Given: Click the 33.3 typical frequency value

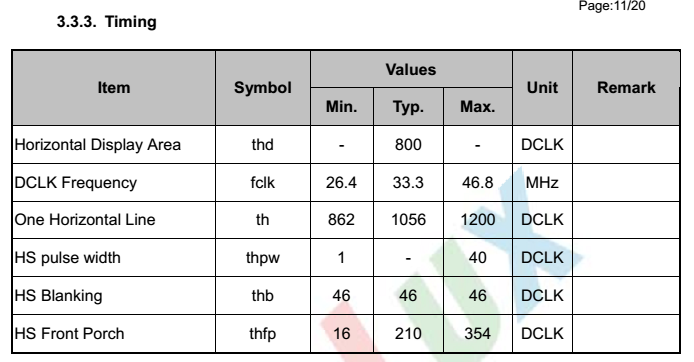Looking at the screenshot, I should (408, 183).
